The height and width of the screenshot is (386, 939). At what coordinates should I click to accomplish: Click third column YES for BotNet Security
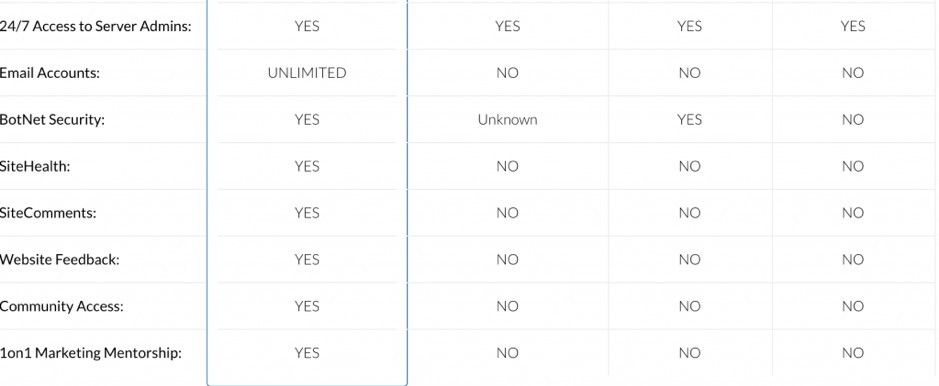point(689,120)
